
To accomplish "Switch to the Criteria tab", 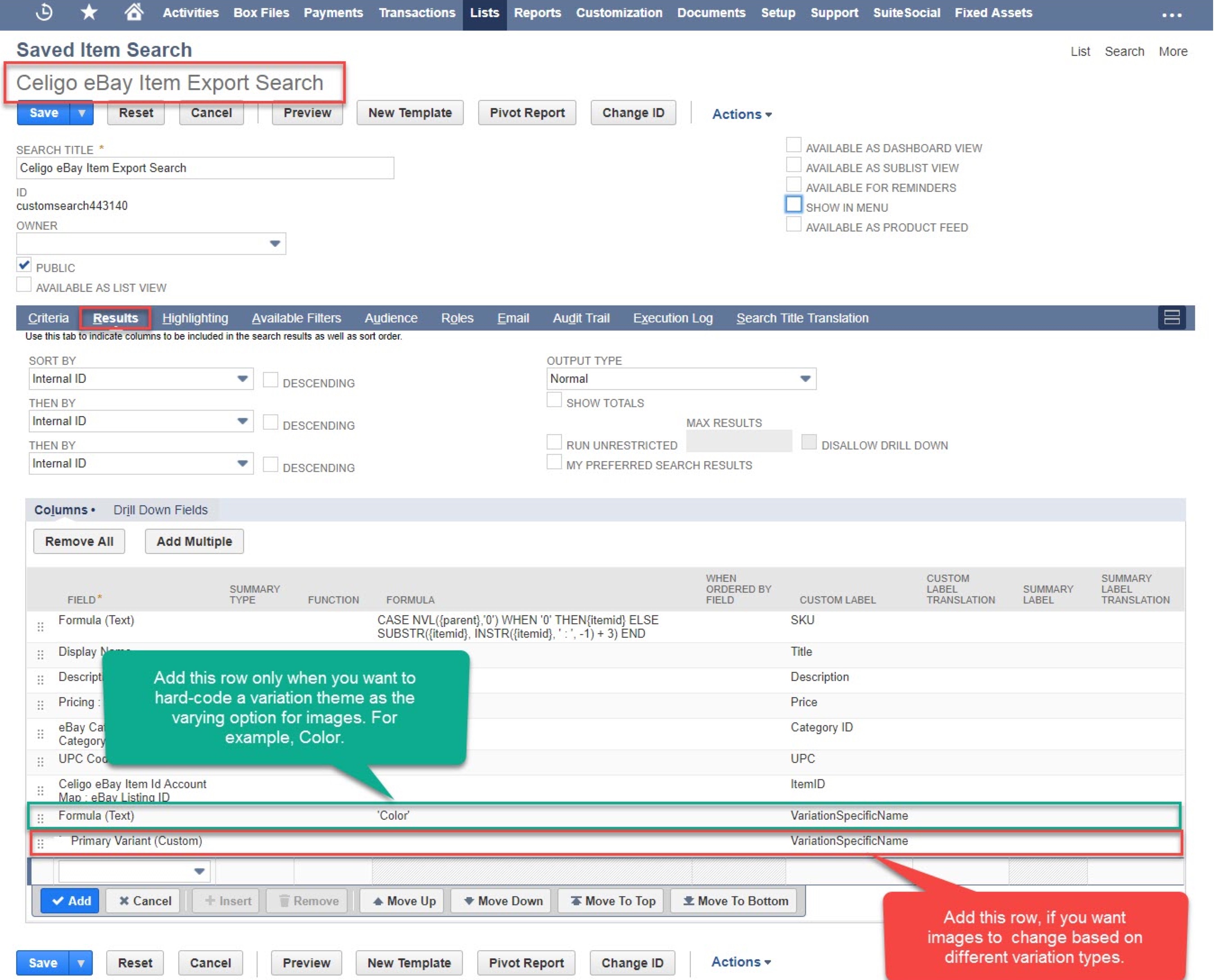I will (49, 318).
